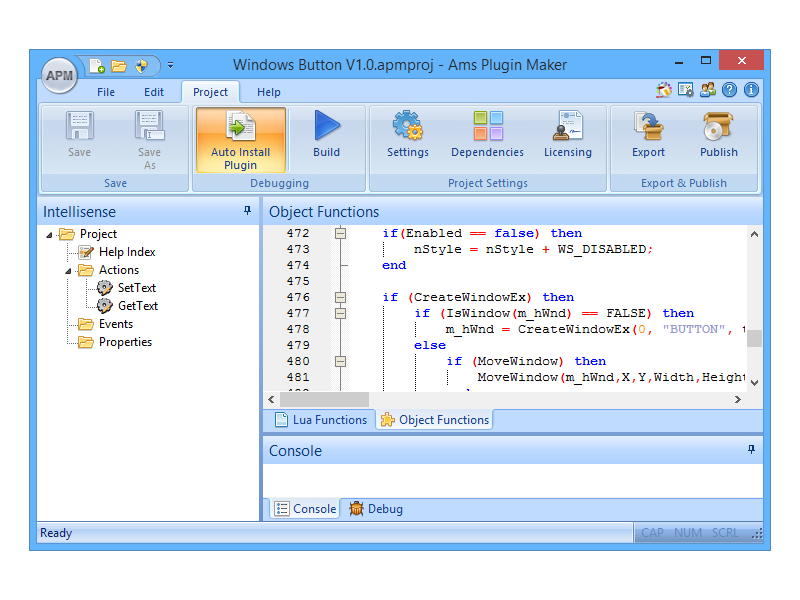Click the code editor scroll up arrow

(754, 234)
